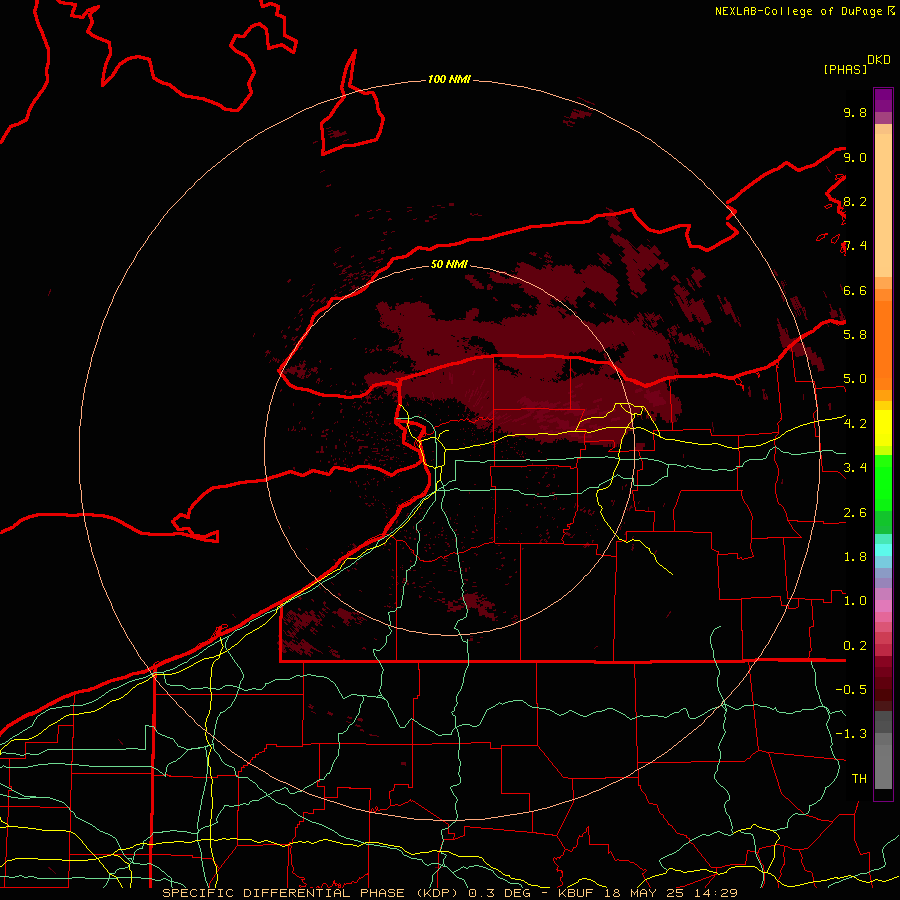The height and width of the screenshot is (900, 900).
Task: Click the 5.0 color scale value
Action: pos(855,379)
